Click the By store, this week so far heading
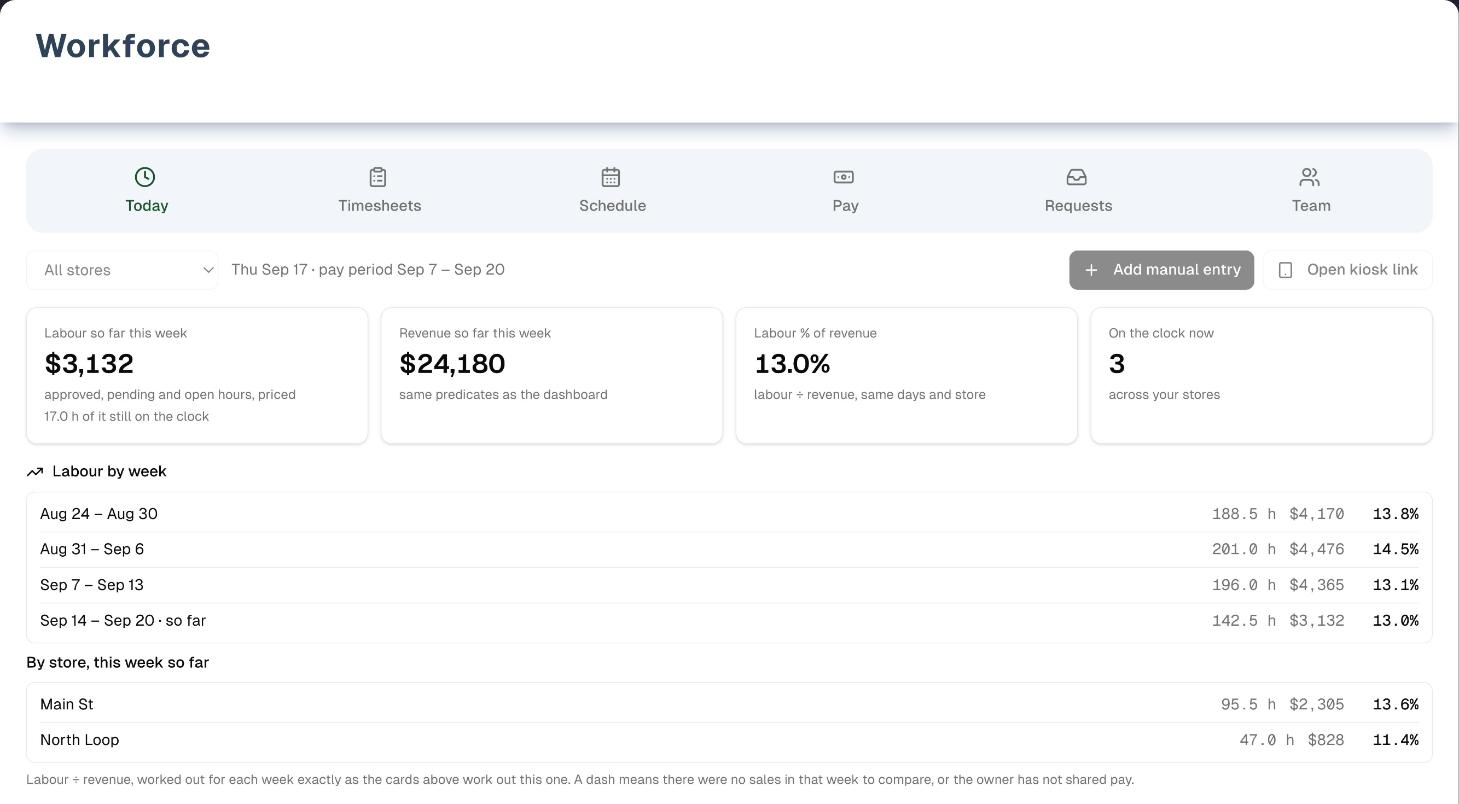1459x804 pixels. tap(118, 662)
